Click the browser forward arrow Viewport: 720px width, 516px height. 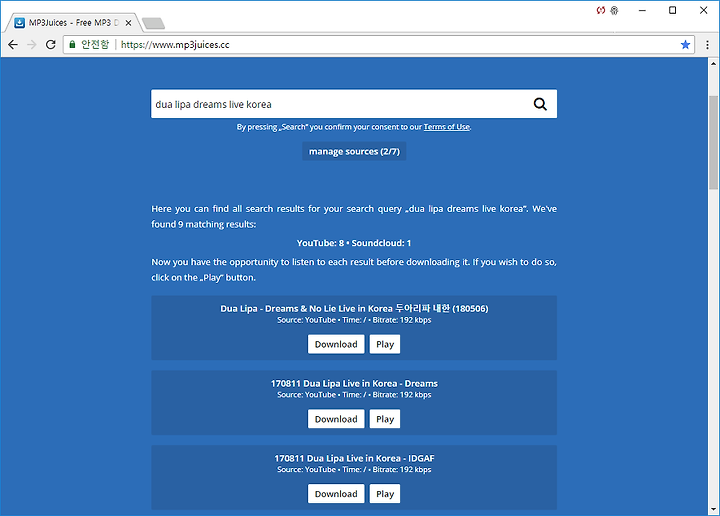[32, 45]
